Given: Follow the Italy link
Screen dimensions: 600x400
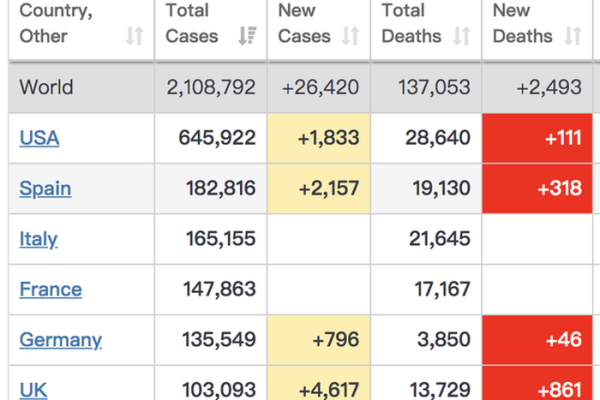Looking at the screenshot, I should point(38,239).
